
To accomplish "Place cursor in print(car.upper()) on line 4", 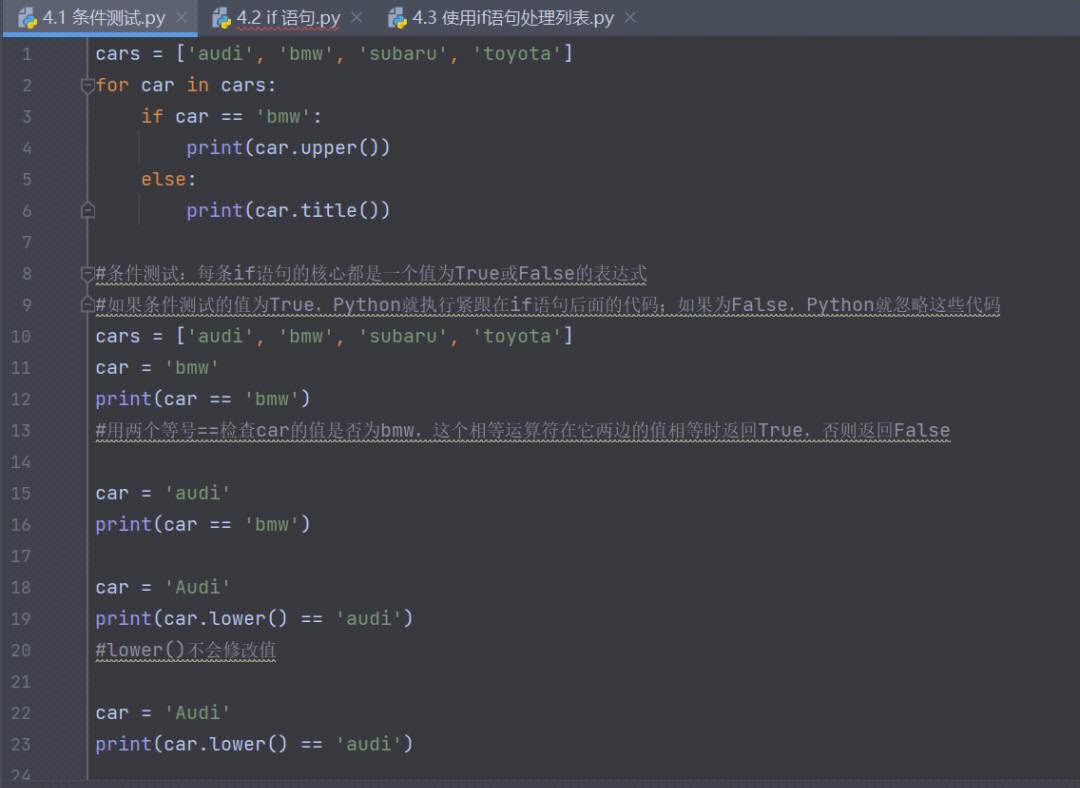I will [288, 148].
